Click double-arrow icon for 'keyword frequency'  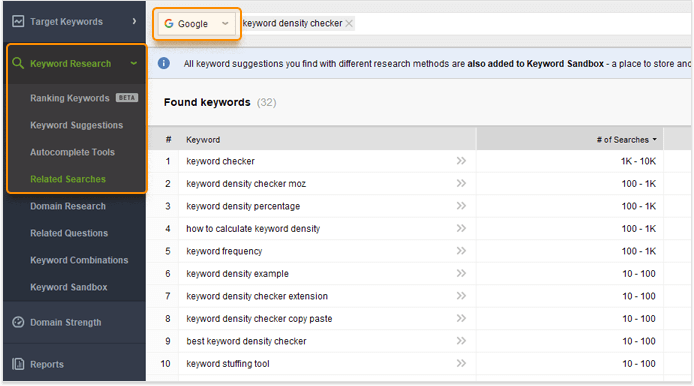pos(461,251)
